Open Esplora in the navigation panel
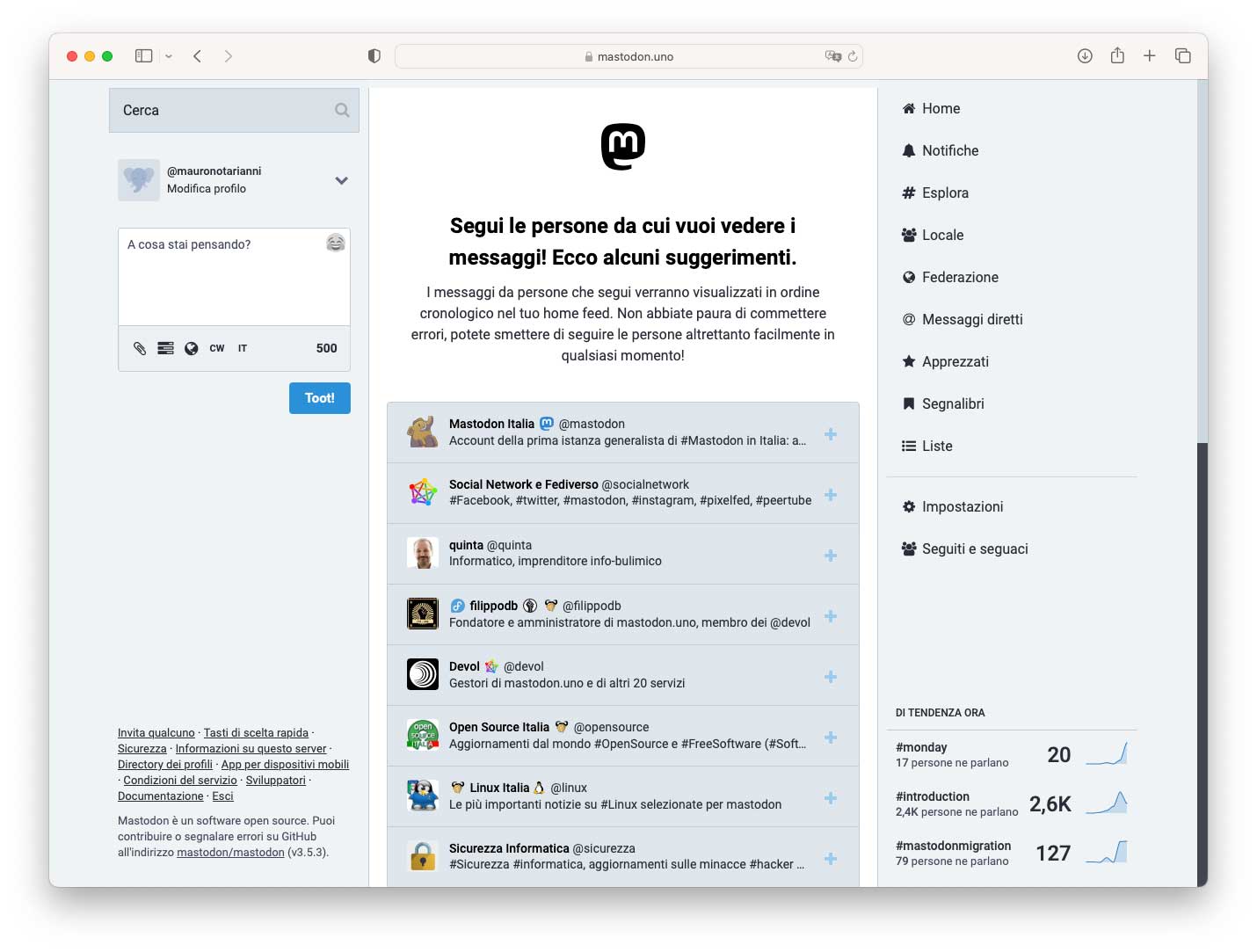Image resolution: width=1257 pixels, height=952 pixels. [935, 193]
